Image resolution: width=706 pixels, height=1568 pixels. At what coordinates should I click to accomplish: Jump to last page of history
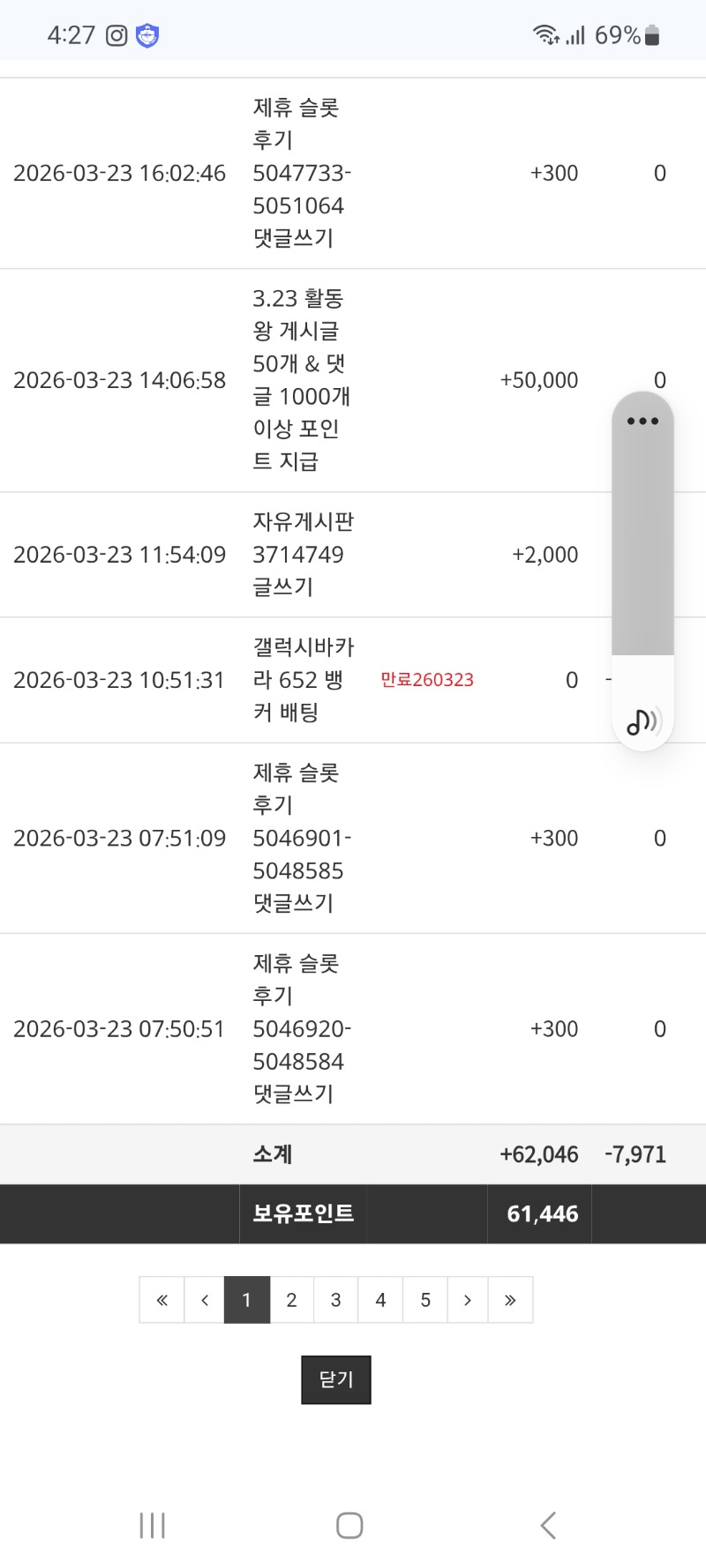point(510,1300)
